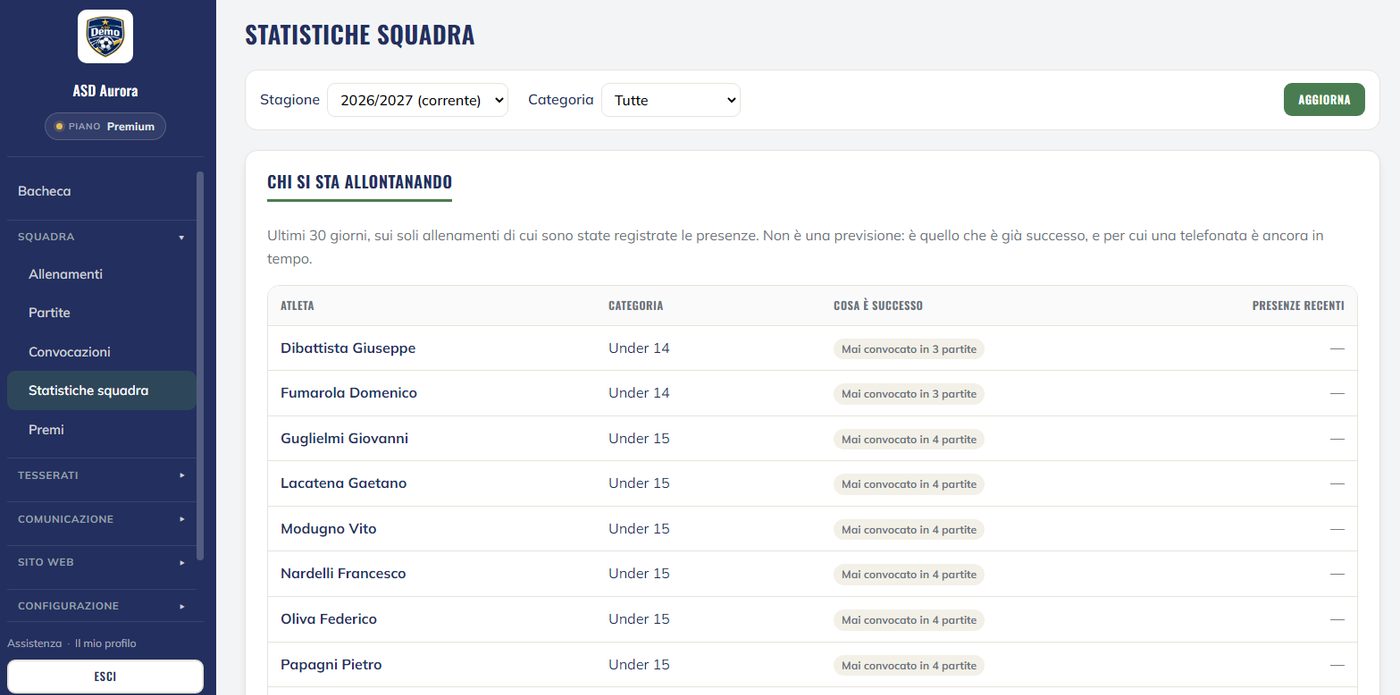The width and height of the screenshot is (1400, 695).
Task: Expand the Comunicazione section
Action: point(101,519)
